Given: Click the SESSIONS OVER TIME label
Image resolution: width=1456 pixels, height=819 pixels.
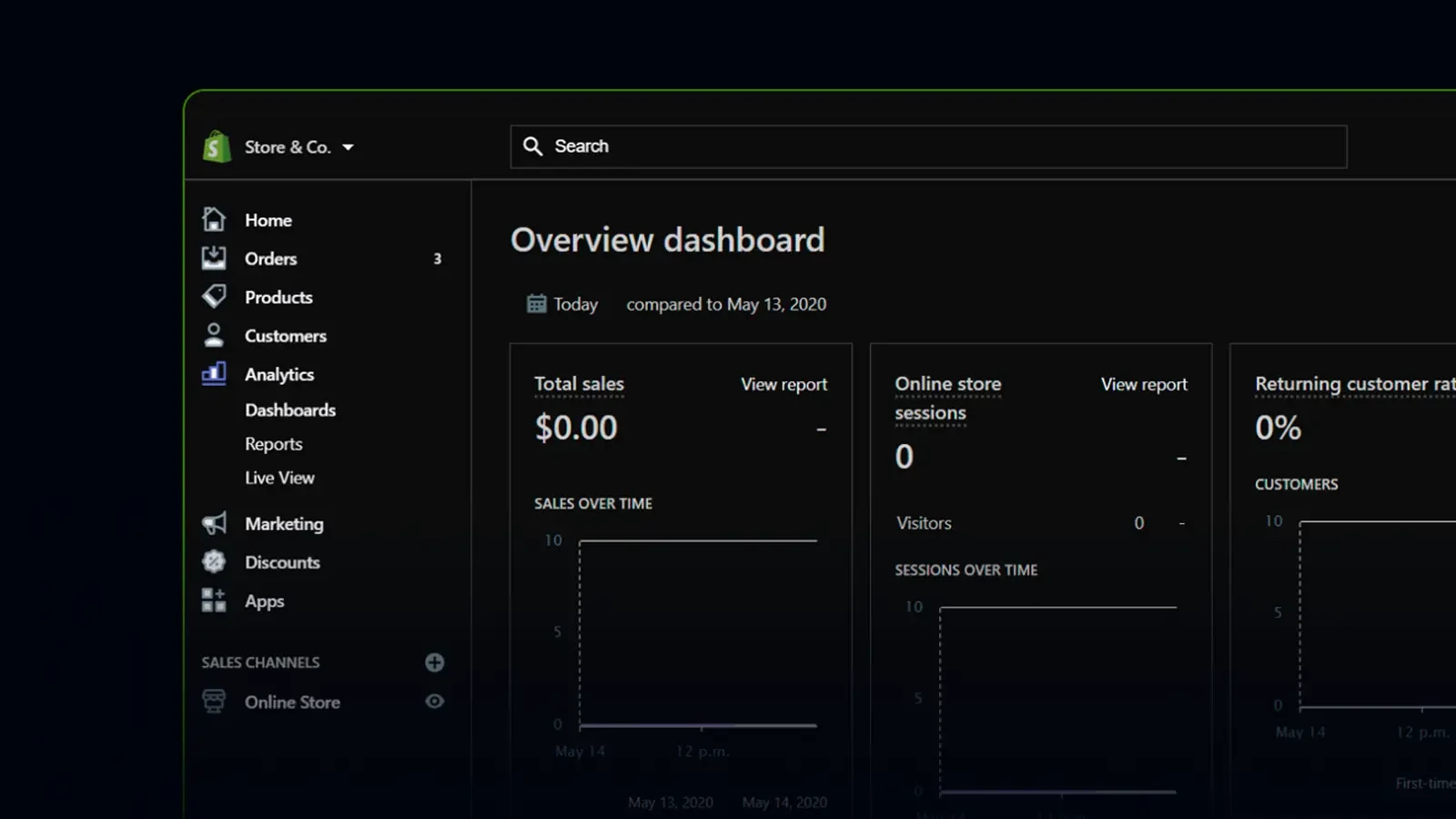Looking at the screenshot, I should coord(966,570).
